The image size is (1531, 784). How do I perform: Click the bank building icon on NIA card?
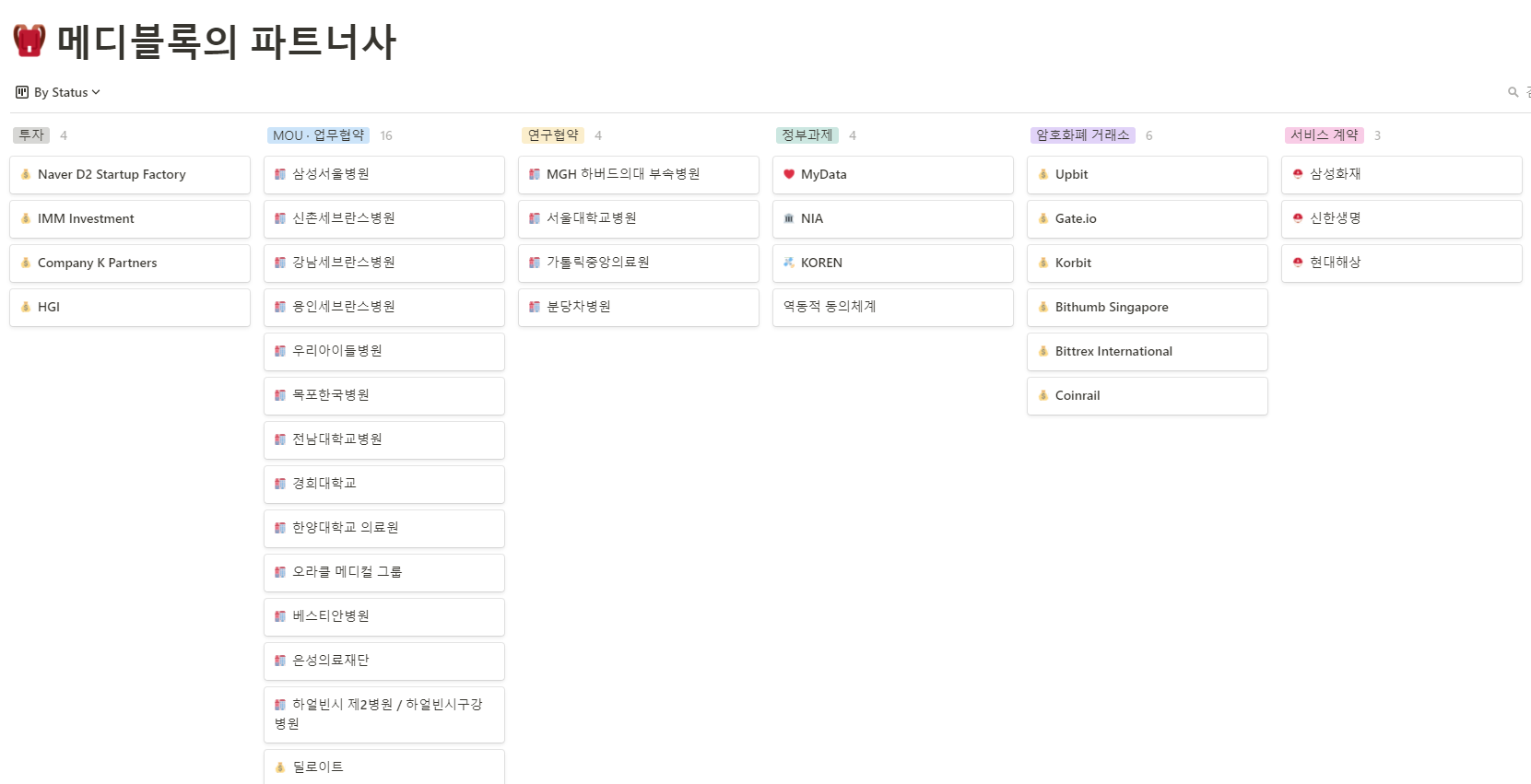pyautogui.click(x=789, y=218)
